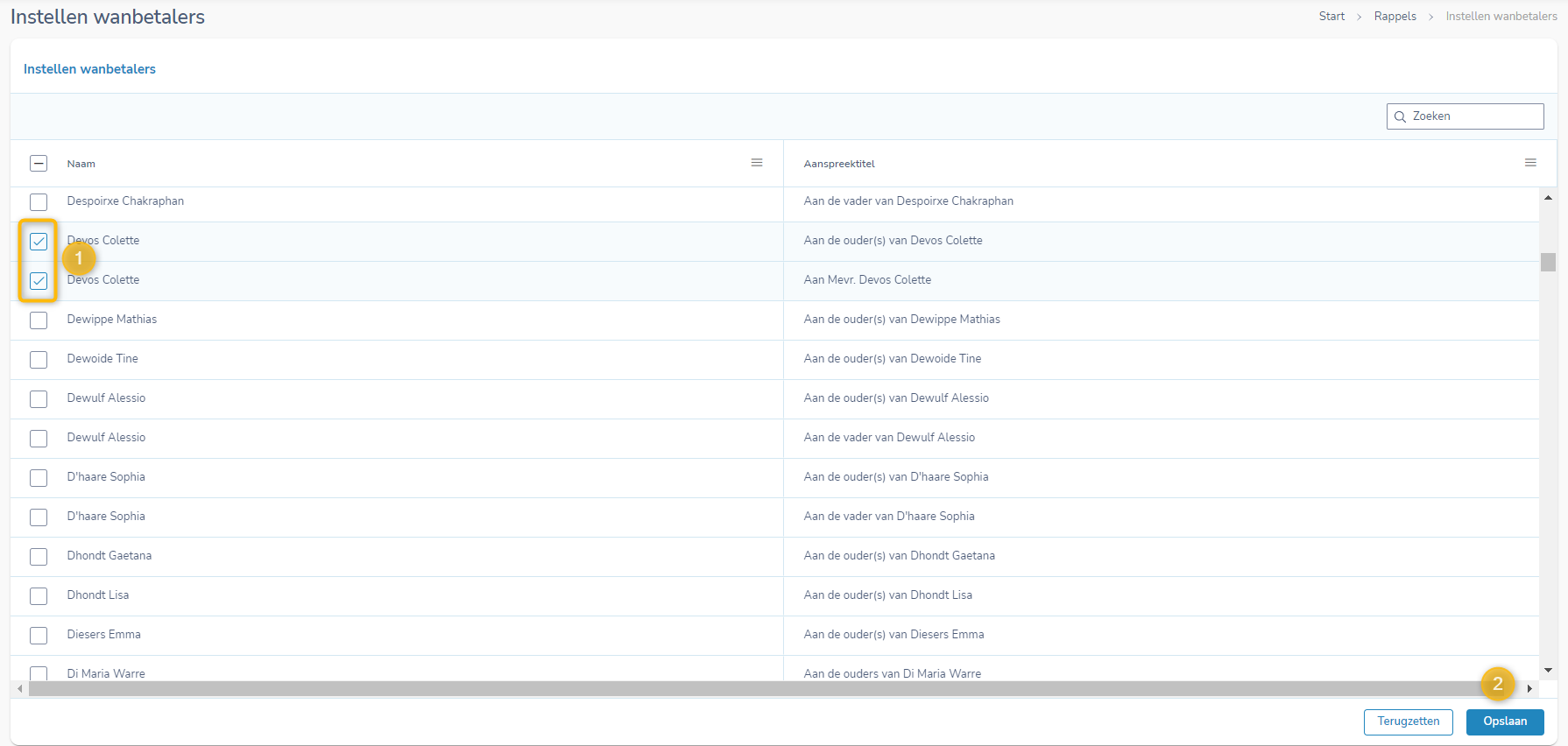Open Rappels in the breadcrumb
The width and height of the screenshot is (1568, 746).
pos(1395,17)
